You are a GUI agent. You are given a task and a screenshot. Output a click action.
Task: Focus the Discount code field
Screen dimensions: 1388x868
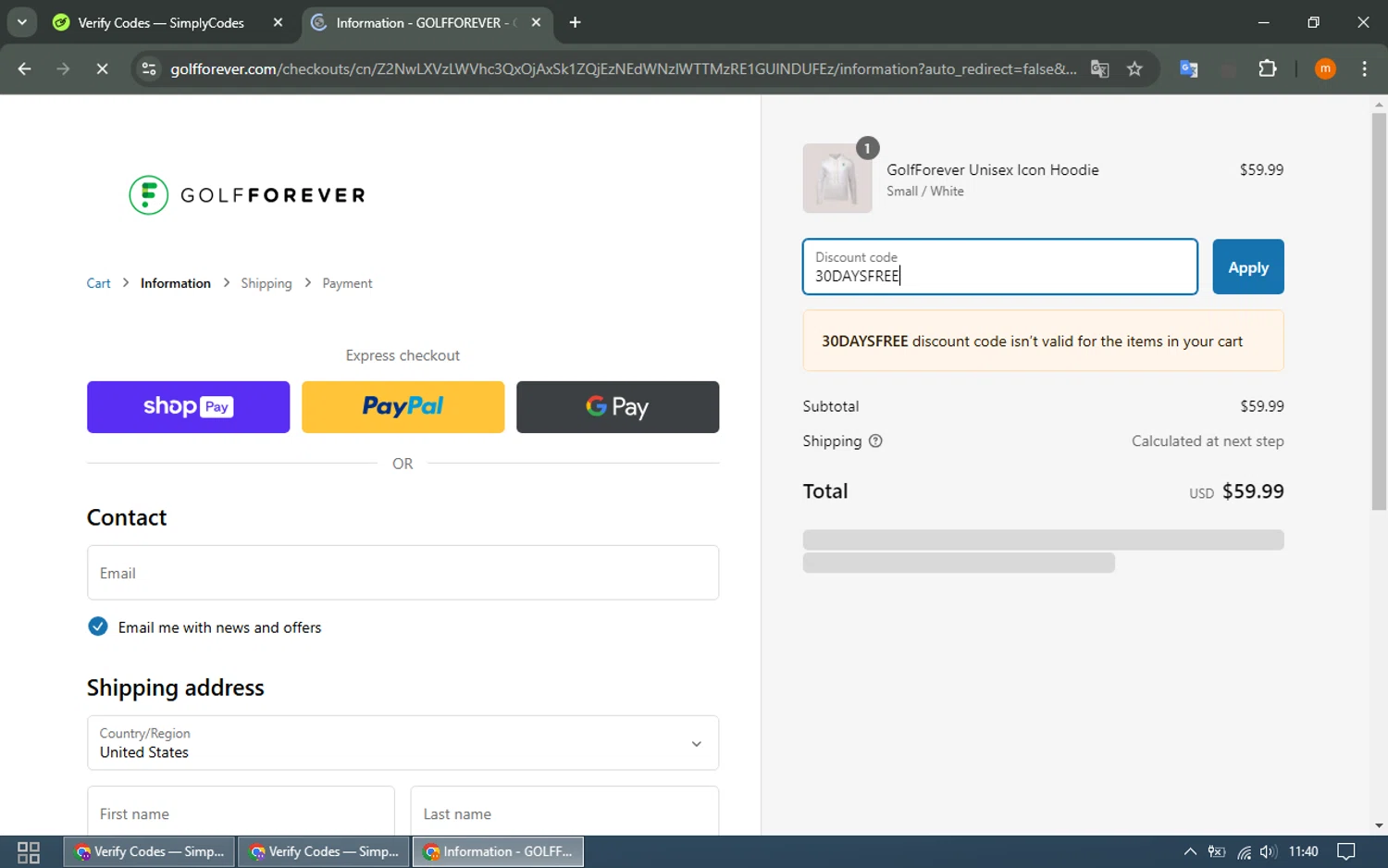1000,267
